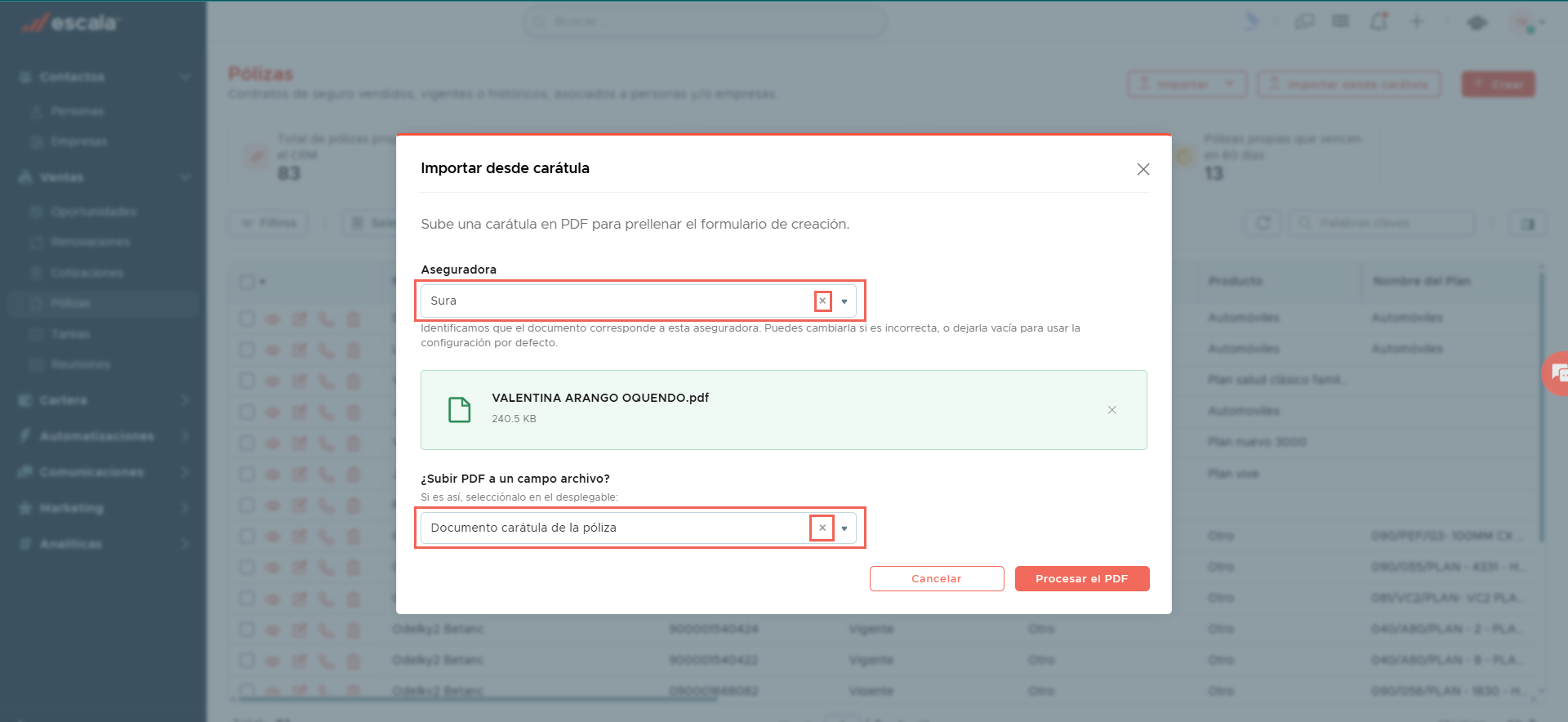Click the PDF document file icon
The width and height of the screenshot is (1568, 722).
pyautogui.click(x=460, y=409)
